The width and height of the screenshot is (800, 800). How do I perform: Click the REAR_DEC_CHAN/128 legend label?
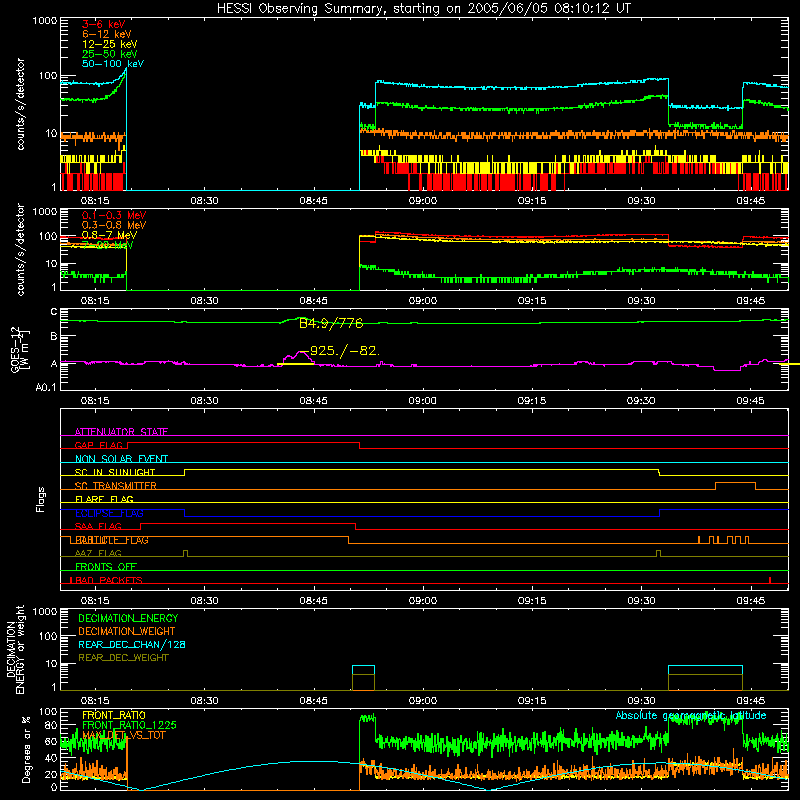coord(132,644)
